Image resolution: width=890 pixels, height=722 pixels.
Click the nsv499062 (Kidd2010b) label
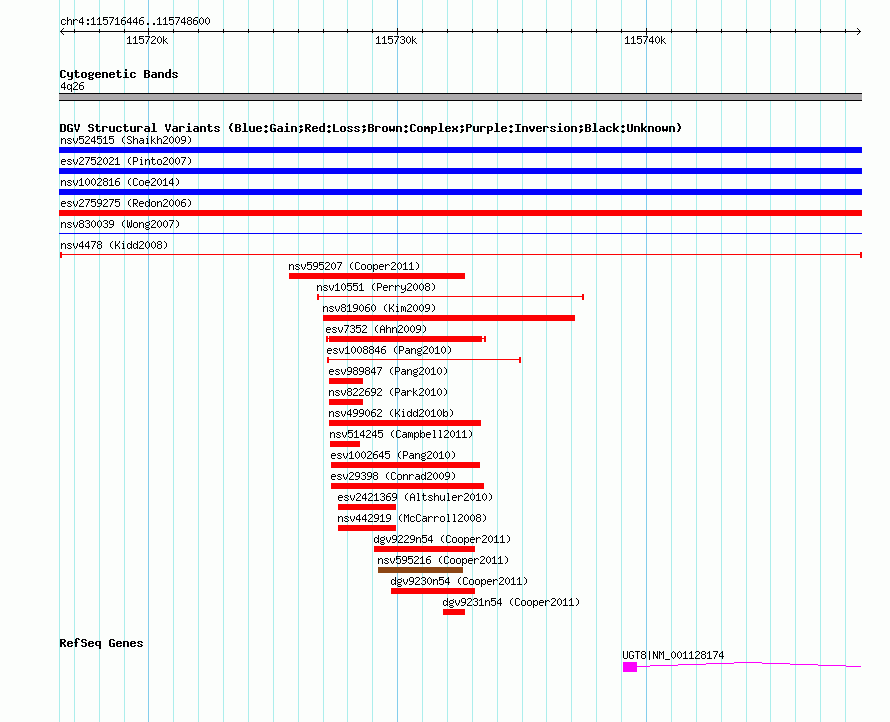(x=391, y=413)
